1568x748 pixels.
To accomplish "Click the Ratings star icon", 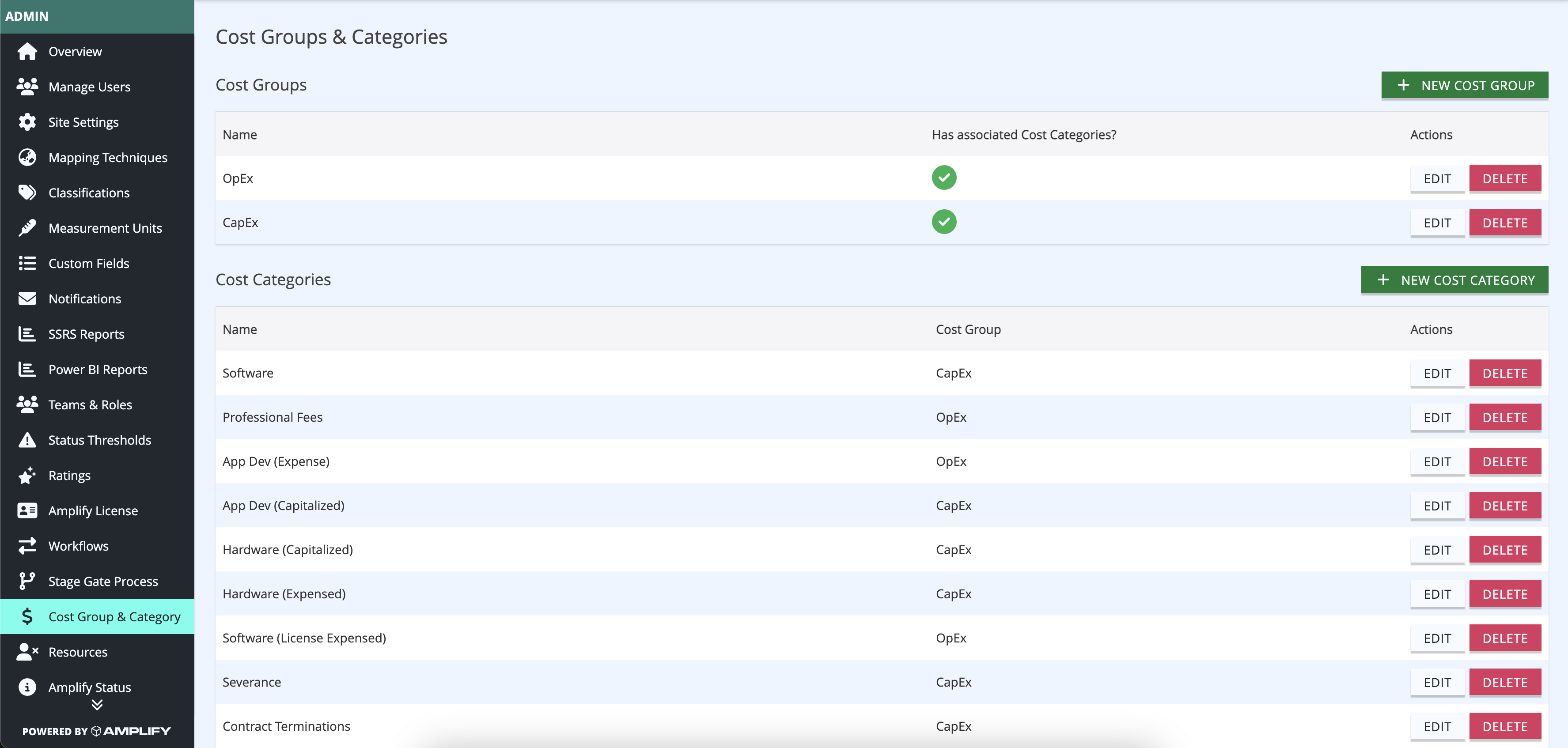I will (27, 475).
